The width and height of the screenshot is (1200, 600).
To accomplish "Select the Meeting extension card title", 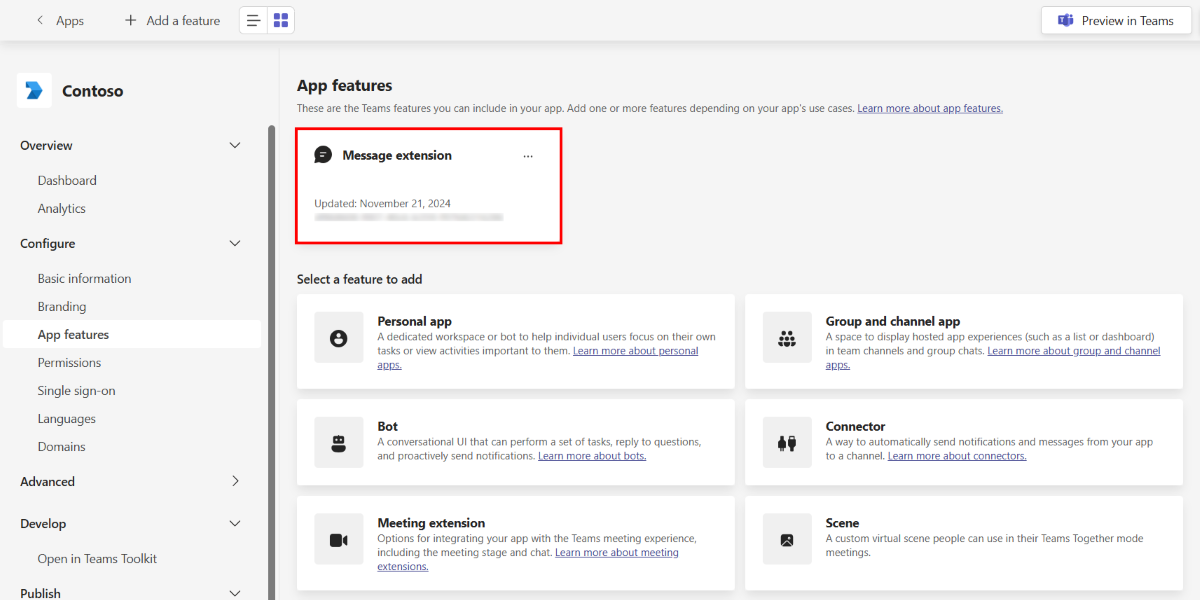I will [x=431, y=523].
